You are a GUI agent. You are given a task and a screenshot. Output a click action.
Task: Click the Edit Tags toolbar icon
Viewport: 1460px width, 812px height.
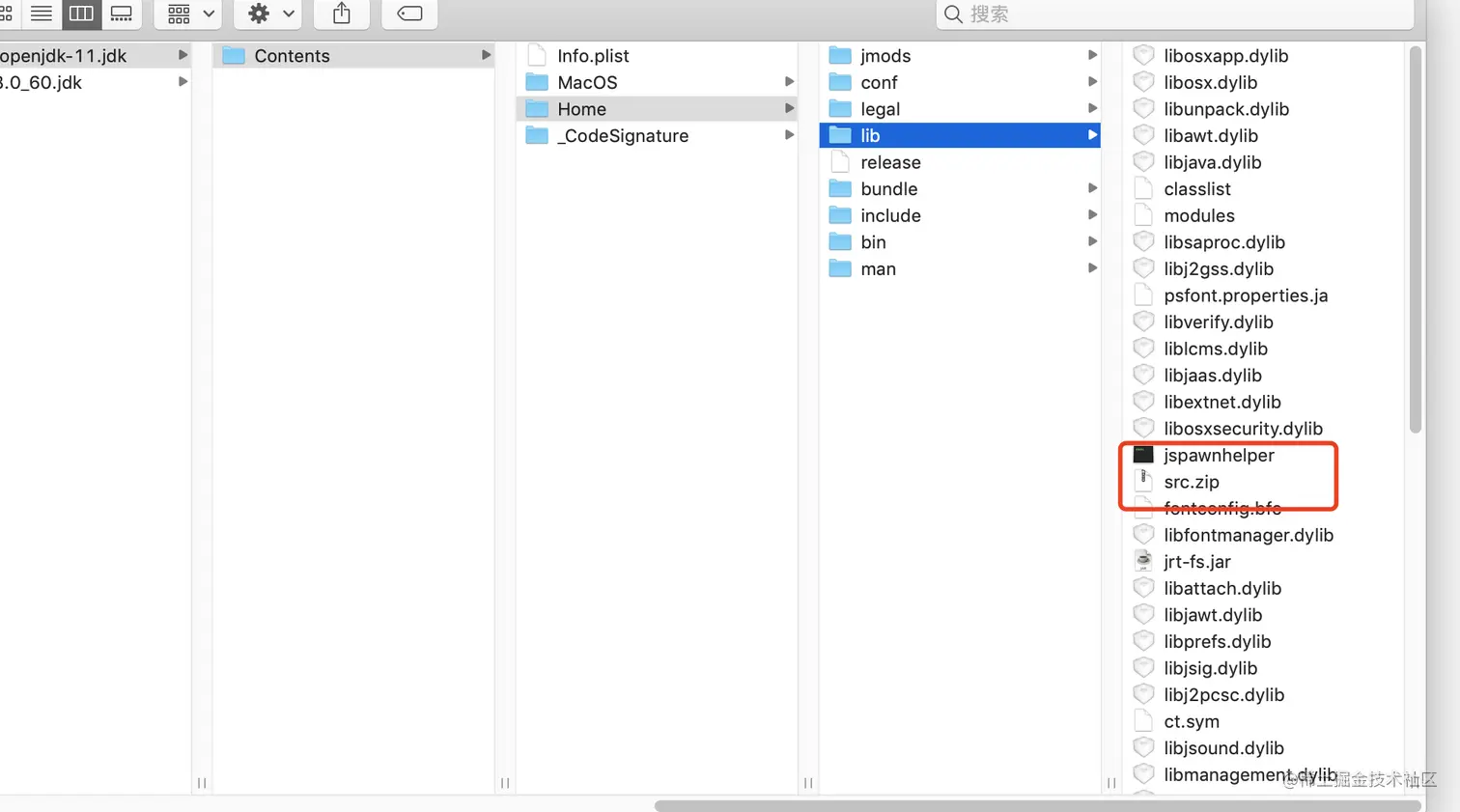click(x=409, y=14)
